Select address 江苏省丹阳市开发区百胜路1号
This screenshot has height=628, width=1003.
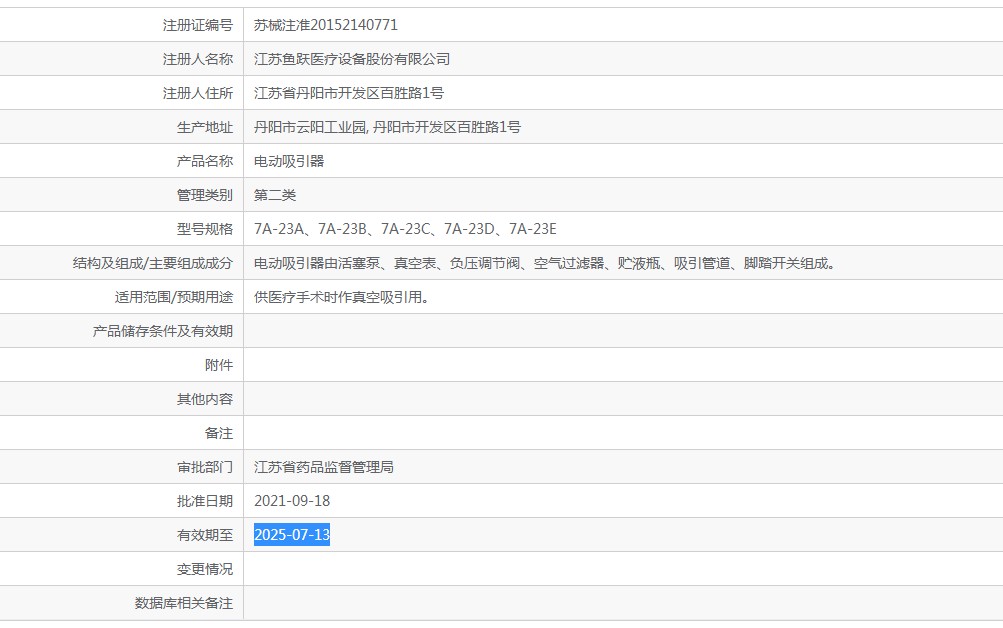[349, 93]
